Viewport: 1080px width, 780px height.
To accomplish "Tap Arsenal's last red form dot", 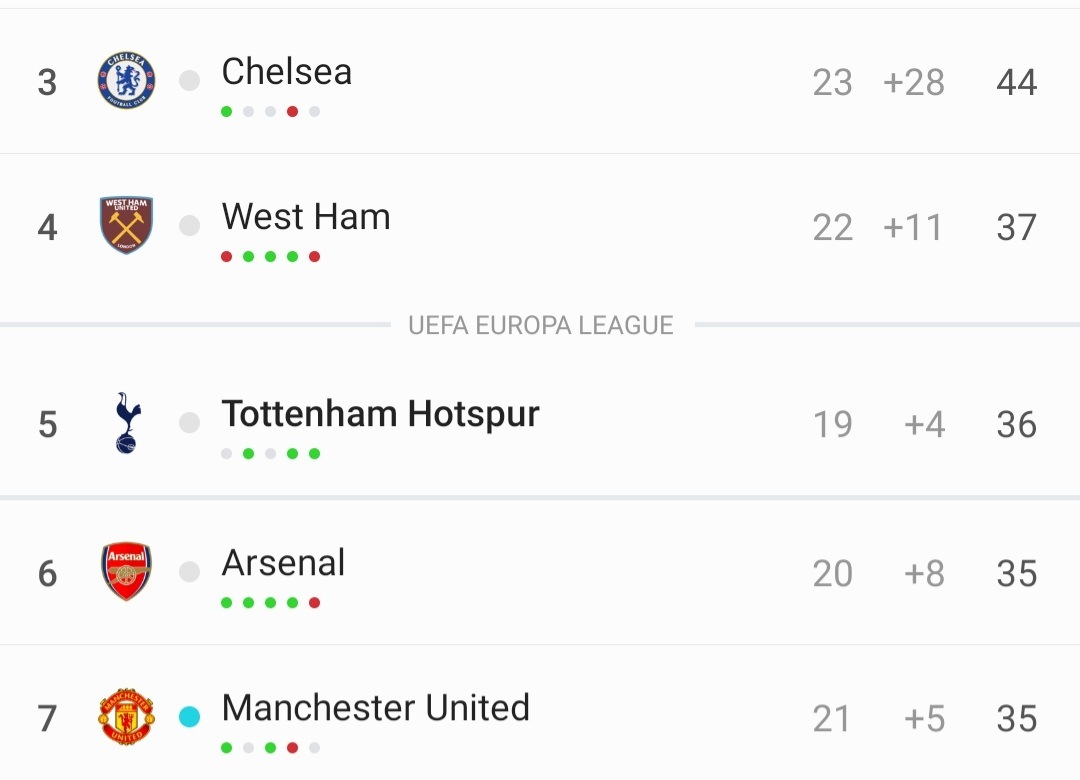I will [x=315, y=603].
